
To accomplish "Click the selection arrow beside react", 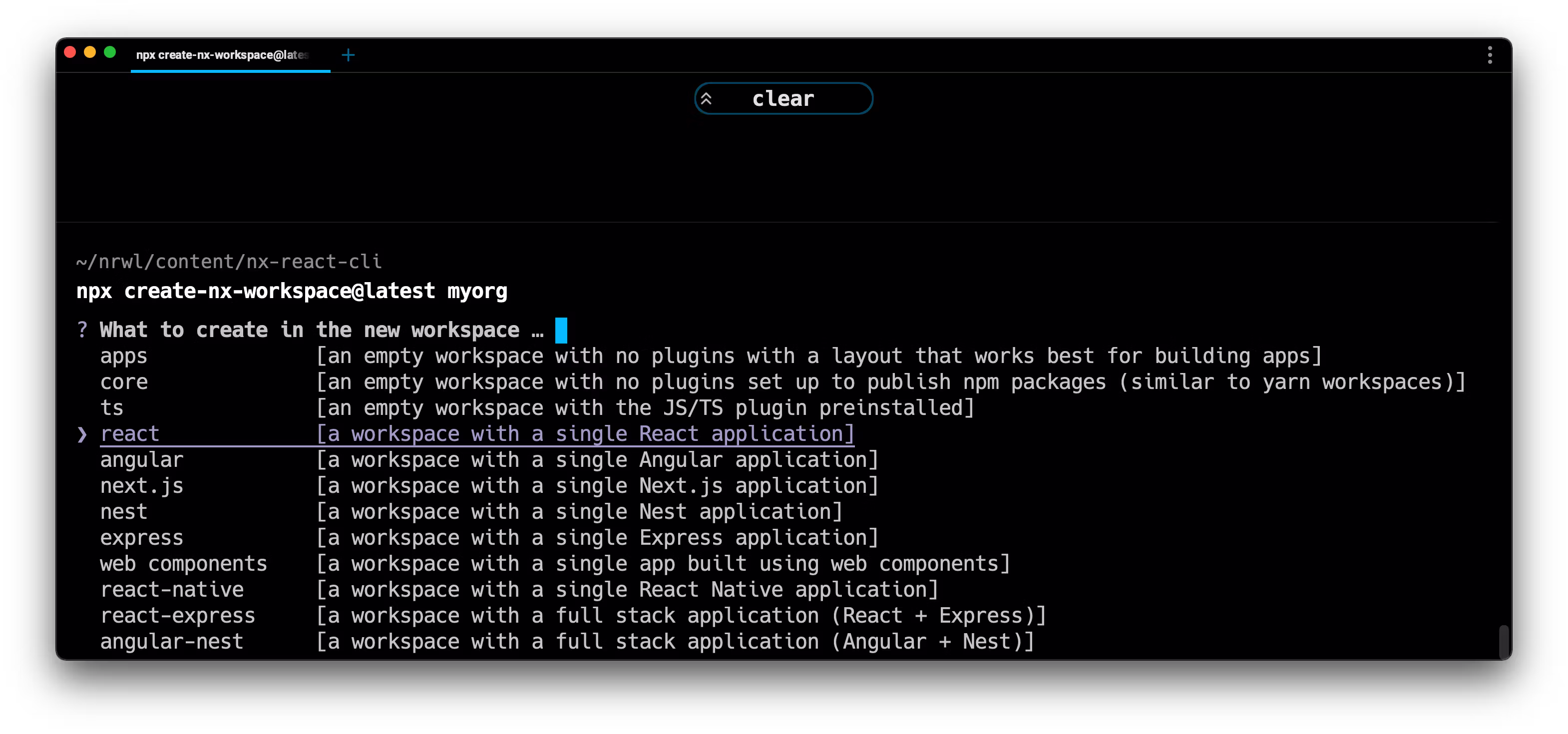I will pyautogui.click(x=82, y=434).
